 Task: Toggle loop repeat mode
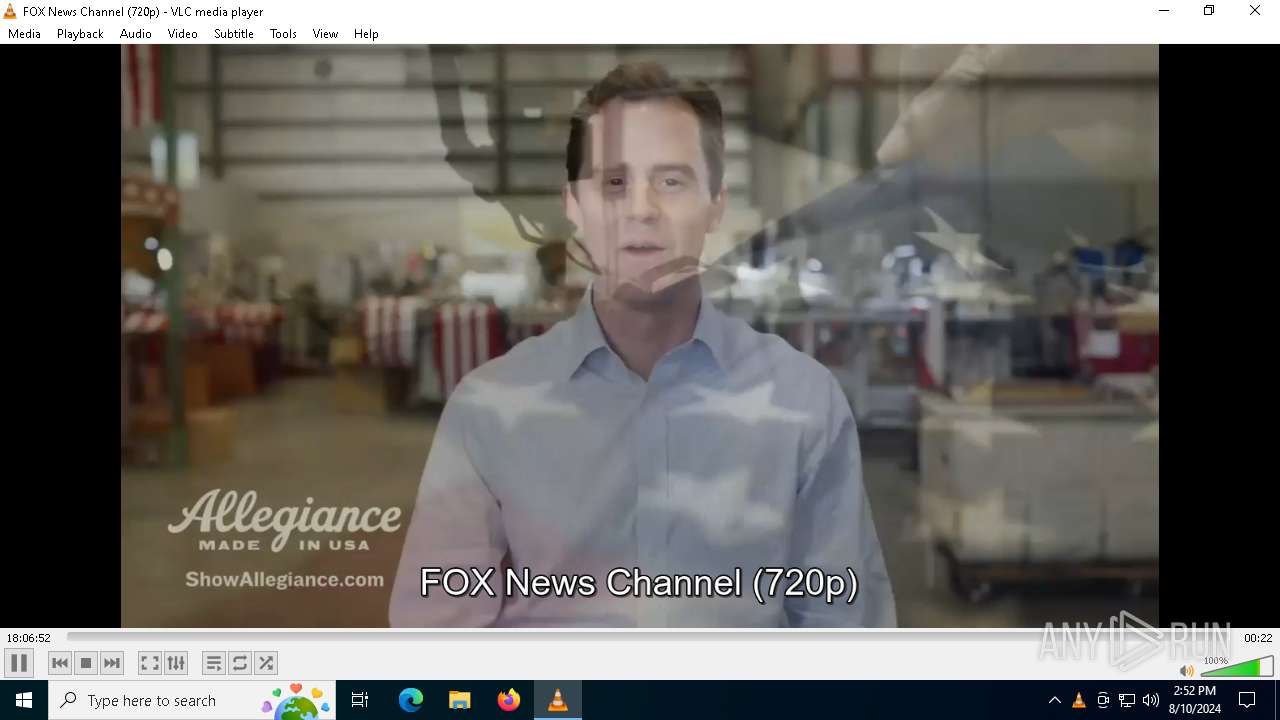(240, 663)
